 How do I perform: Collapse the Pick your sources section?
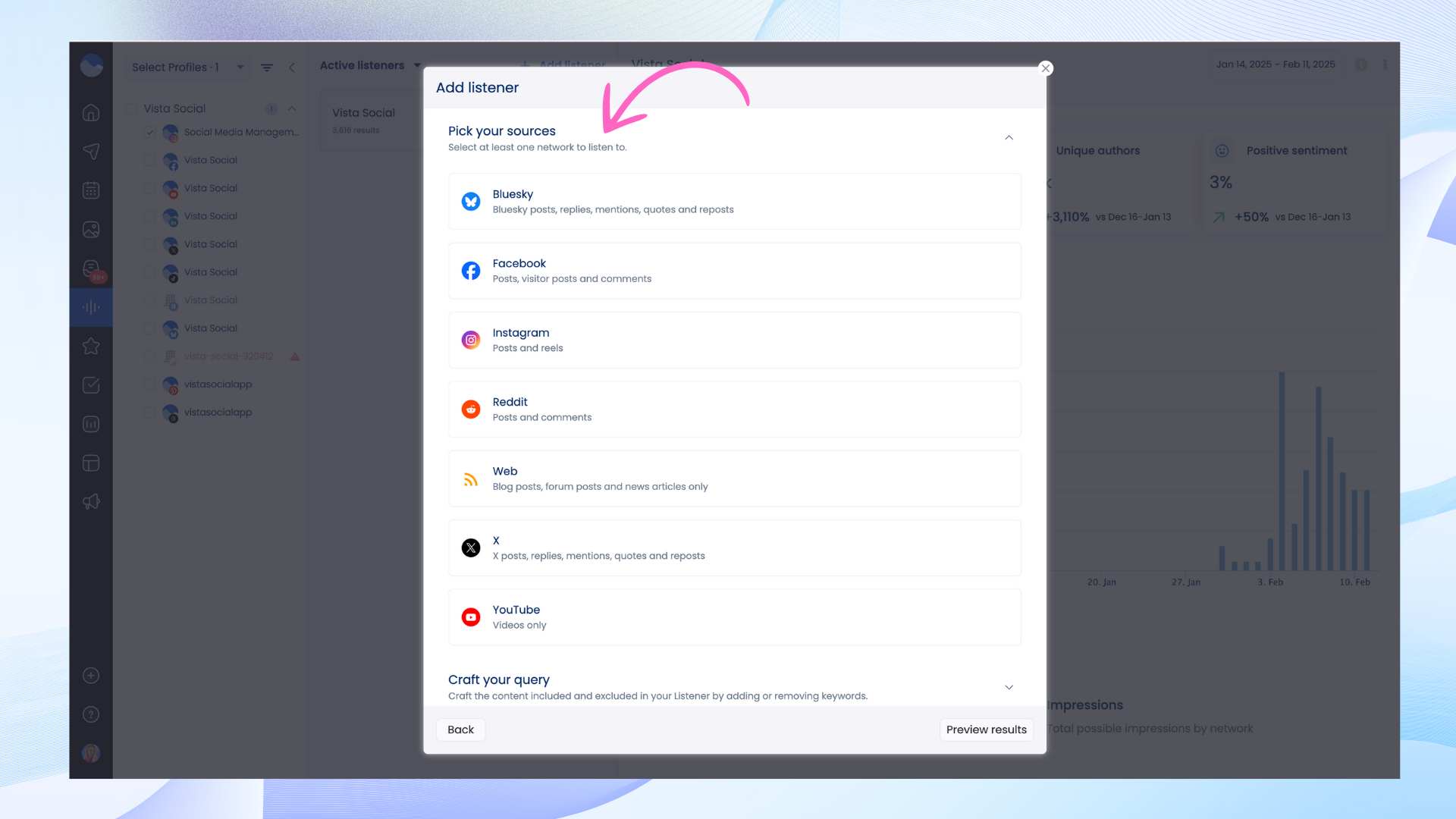click(1009, 138)
